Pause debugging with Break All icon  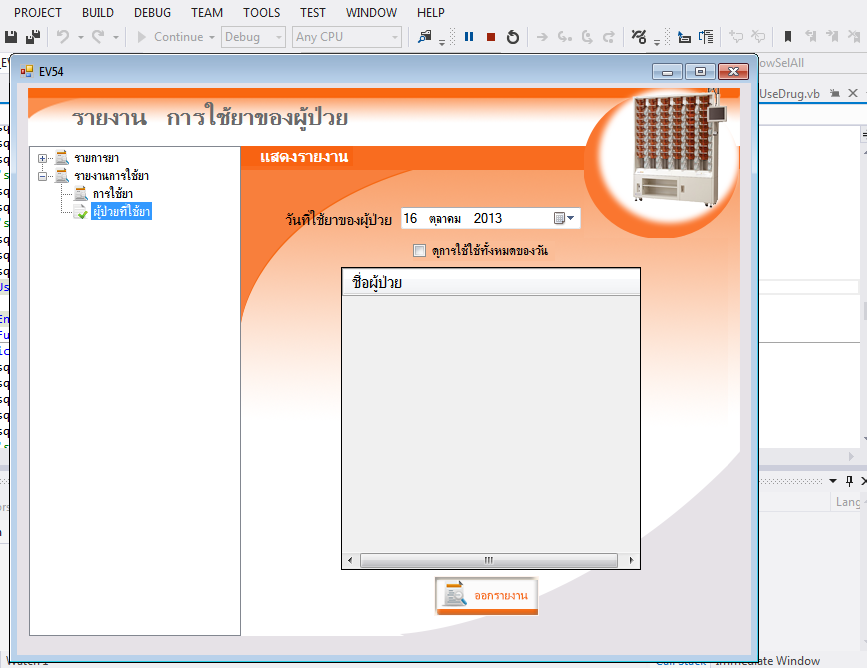(x=469, y=37)
